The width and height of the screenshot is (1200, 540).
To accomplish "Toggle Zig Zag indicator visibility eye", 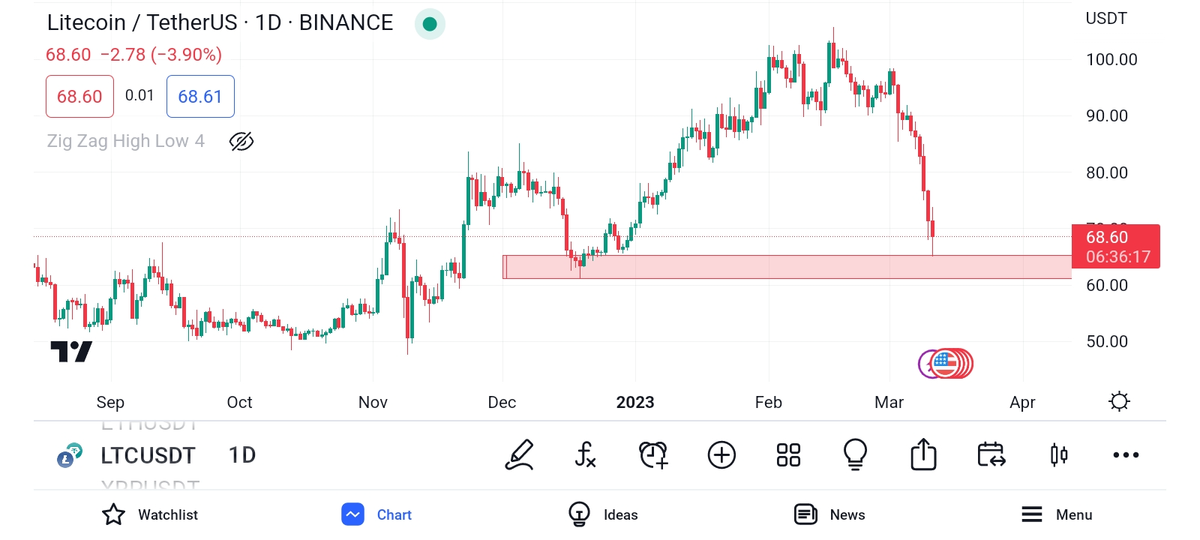I will pos(241,141).
